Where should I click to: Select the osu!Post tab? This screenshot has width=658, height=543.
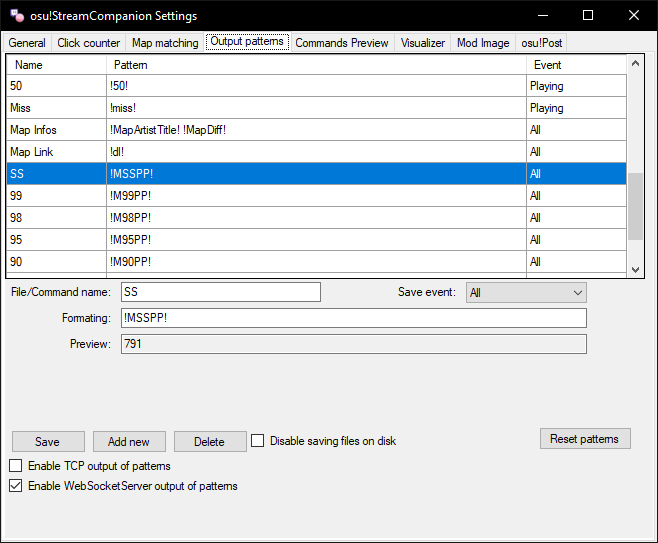tap(543, 43)
